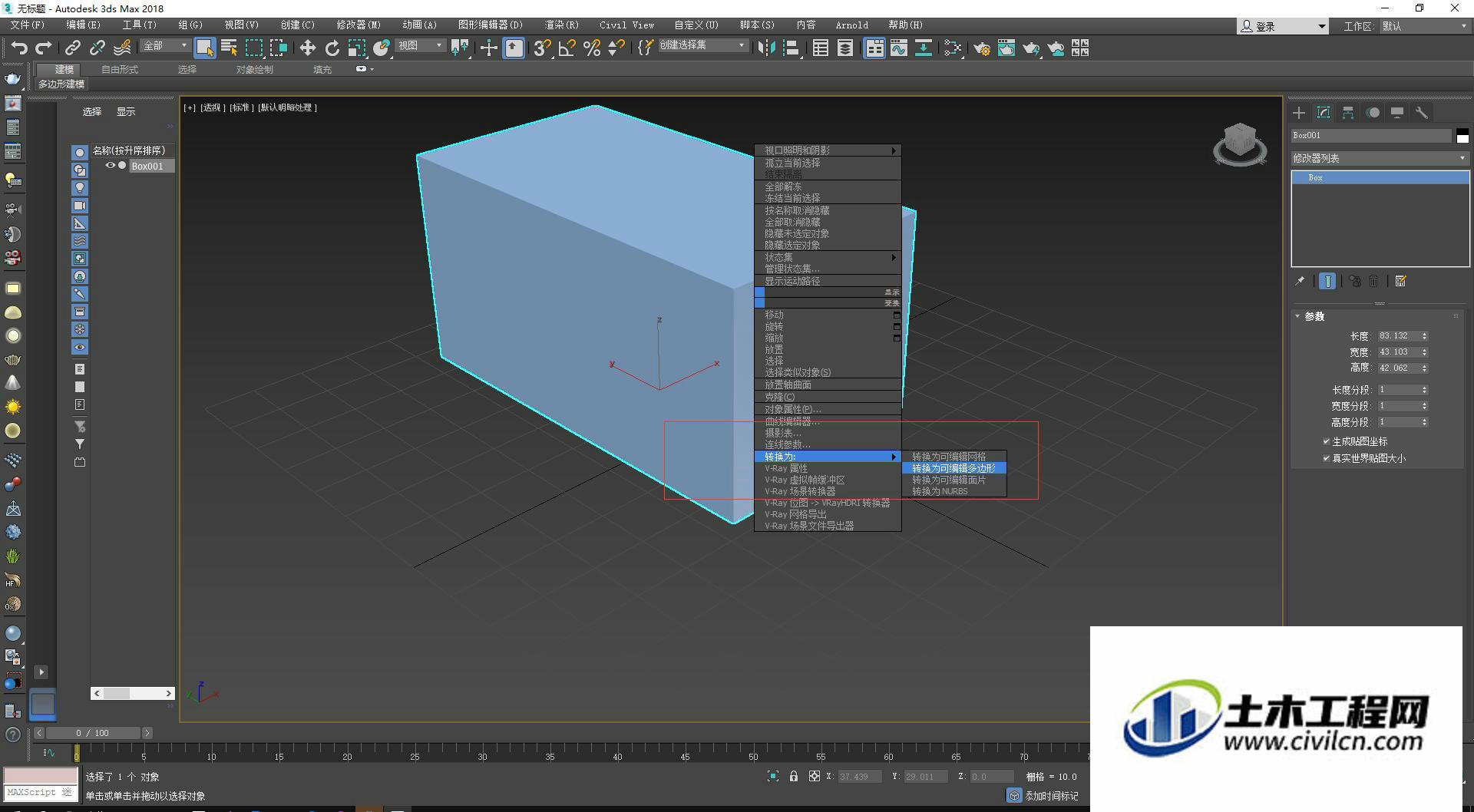Choose 克隆(C) in context menu
This screenshot has width=1474, height=812.
(828, 397)
